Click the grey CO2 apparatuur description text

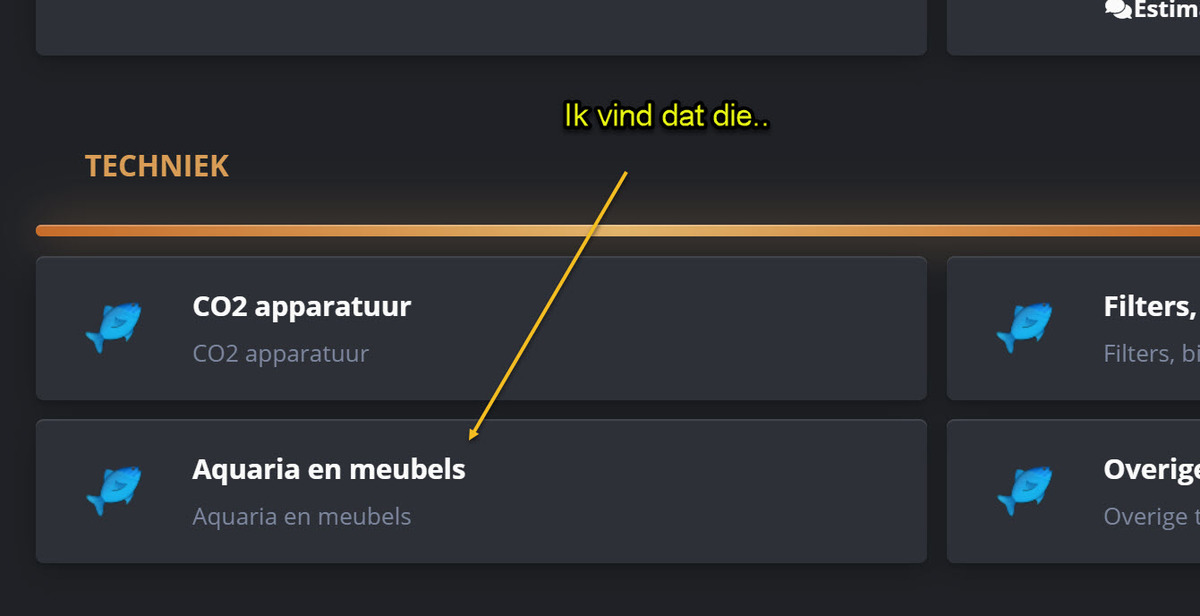[x=280, y=354]
